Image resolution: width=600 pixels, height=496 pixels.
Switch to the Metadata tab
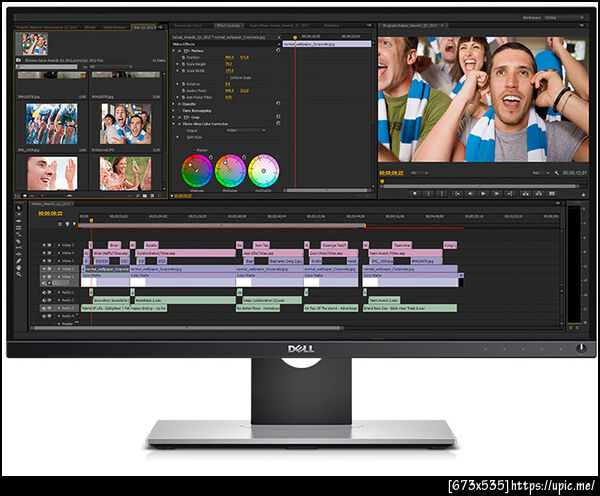coord(331,26)
